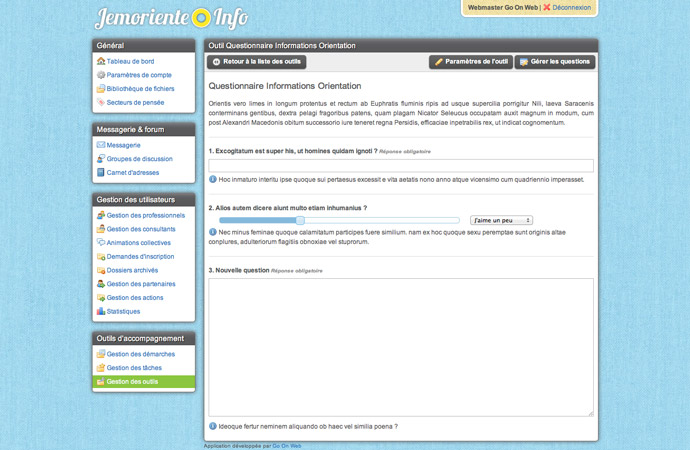
Task: Click the question 1 text input field
Action: coord(401,165)
